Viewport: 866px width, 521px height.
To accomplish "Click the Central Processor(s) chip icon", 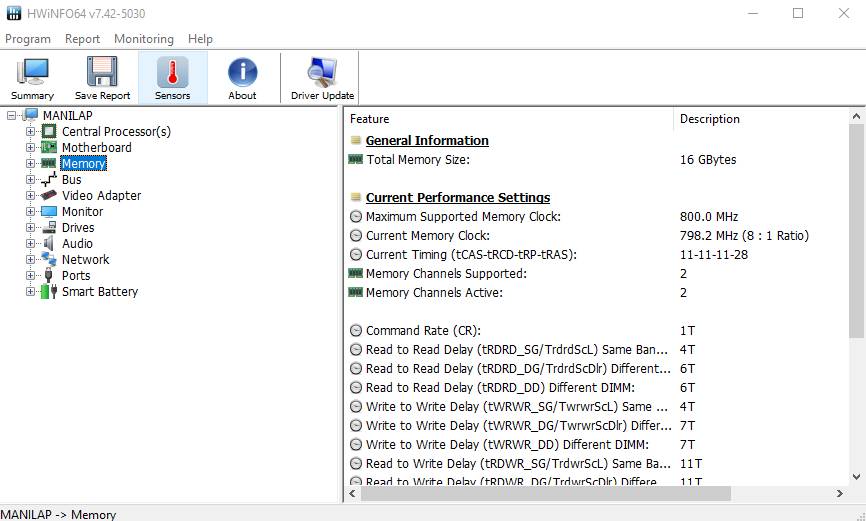I will click(x=49, y=131).
